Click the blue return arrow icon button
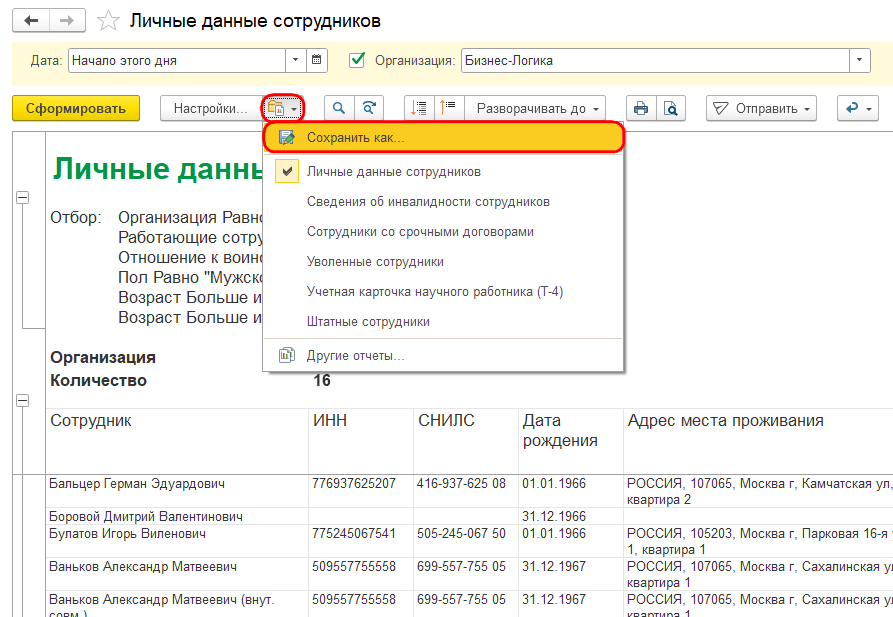The width and height of the screenshot is (893, 617). (858, 108)
